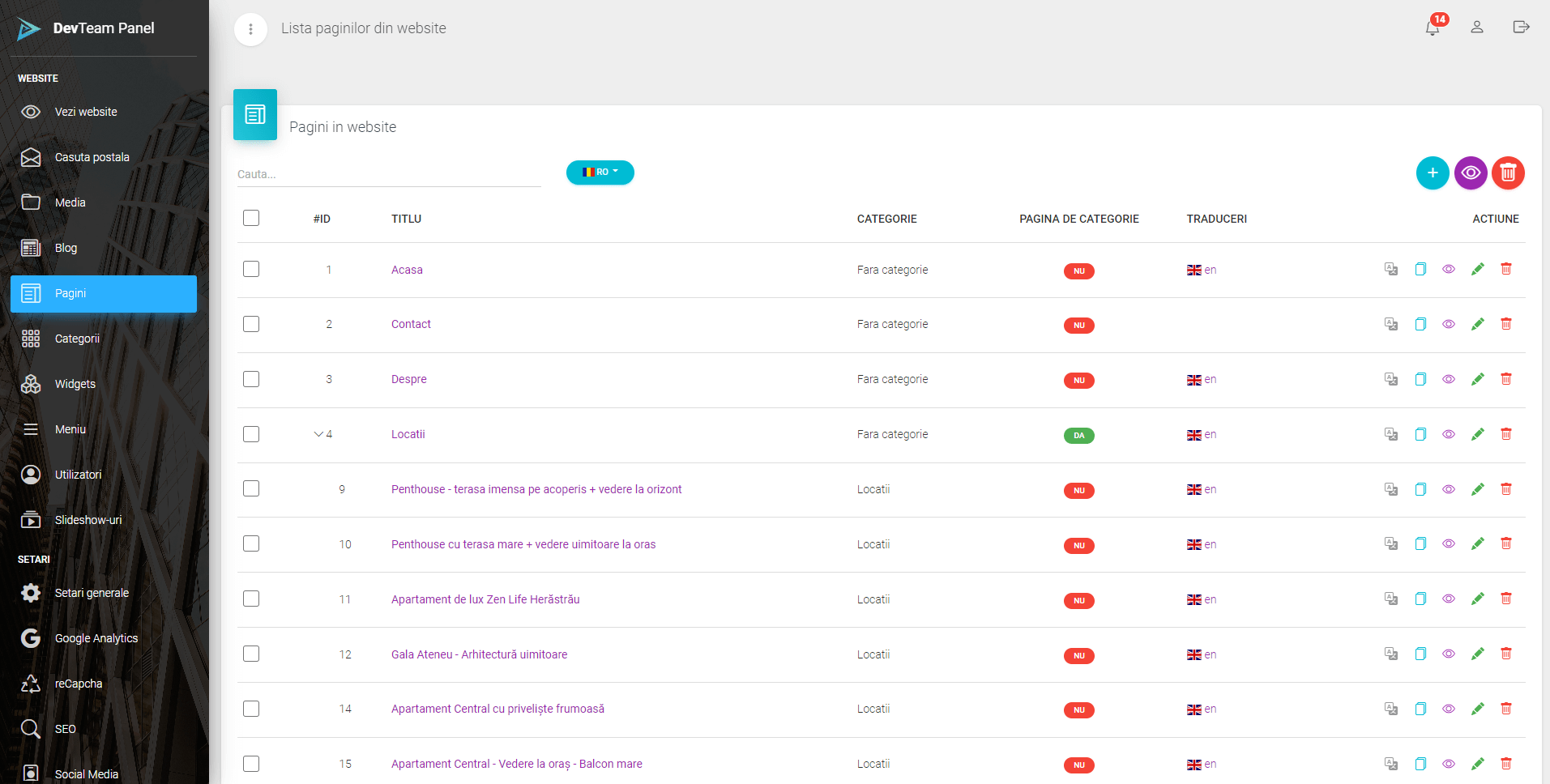
Task: Collapse the Locatii row chevron
Action: tap(318, 434)
